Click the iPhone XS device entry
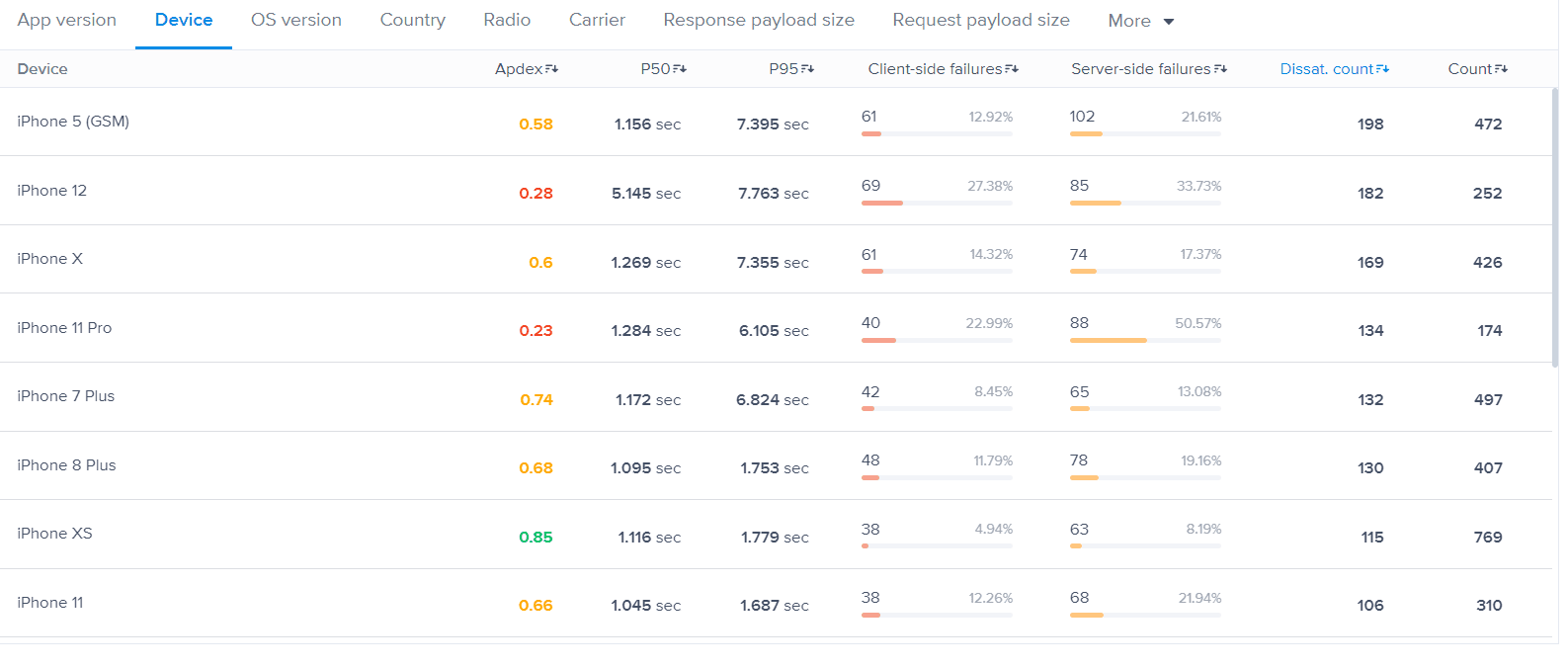Screen dimensions: 1568x667 click(54, 534)
